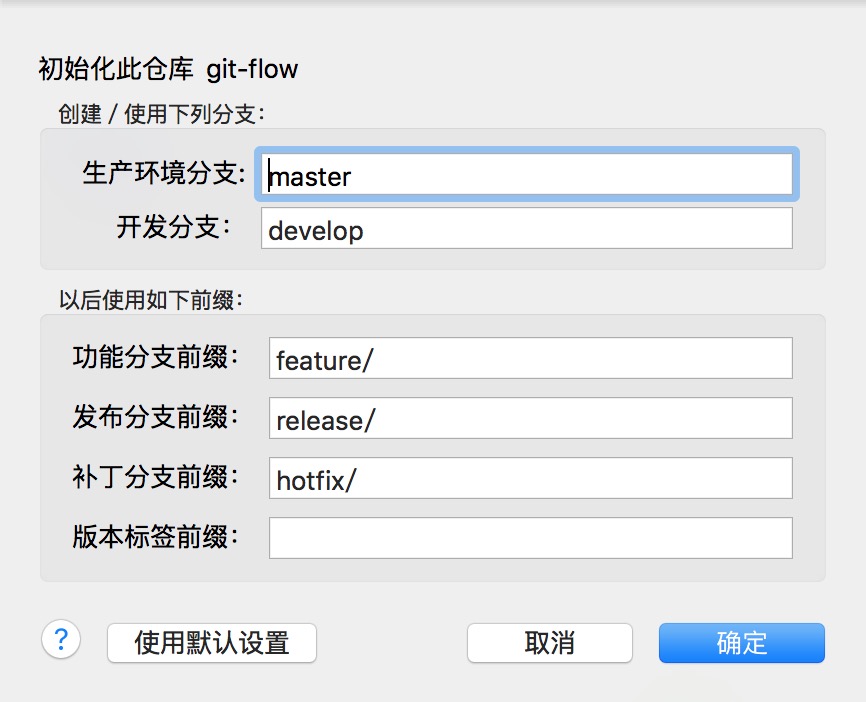Image resolution: width=866 pixels, height=702 pixels.
Task: Click the 生产环境分支 label
Action: click(x=163, y=173)
